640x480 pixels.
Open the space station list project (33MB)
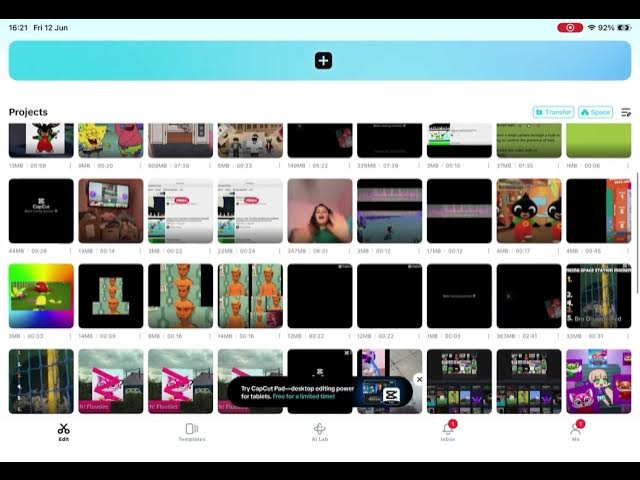(x=599, y=296)
